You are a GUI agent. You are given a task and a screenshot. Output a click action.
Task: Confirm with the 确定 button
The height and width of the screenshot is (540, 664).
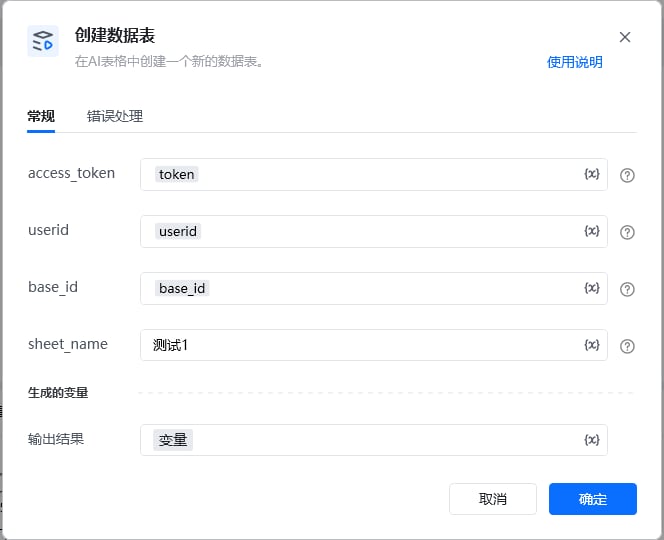point(592,499)
